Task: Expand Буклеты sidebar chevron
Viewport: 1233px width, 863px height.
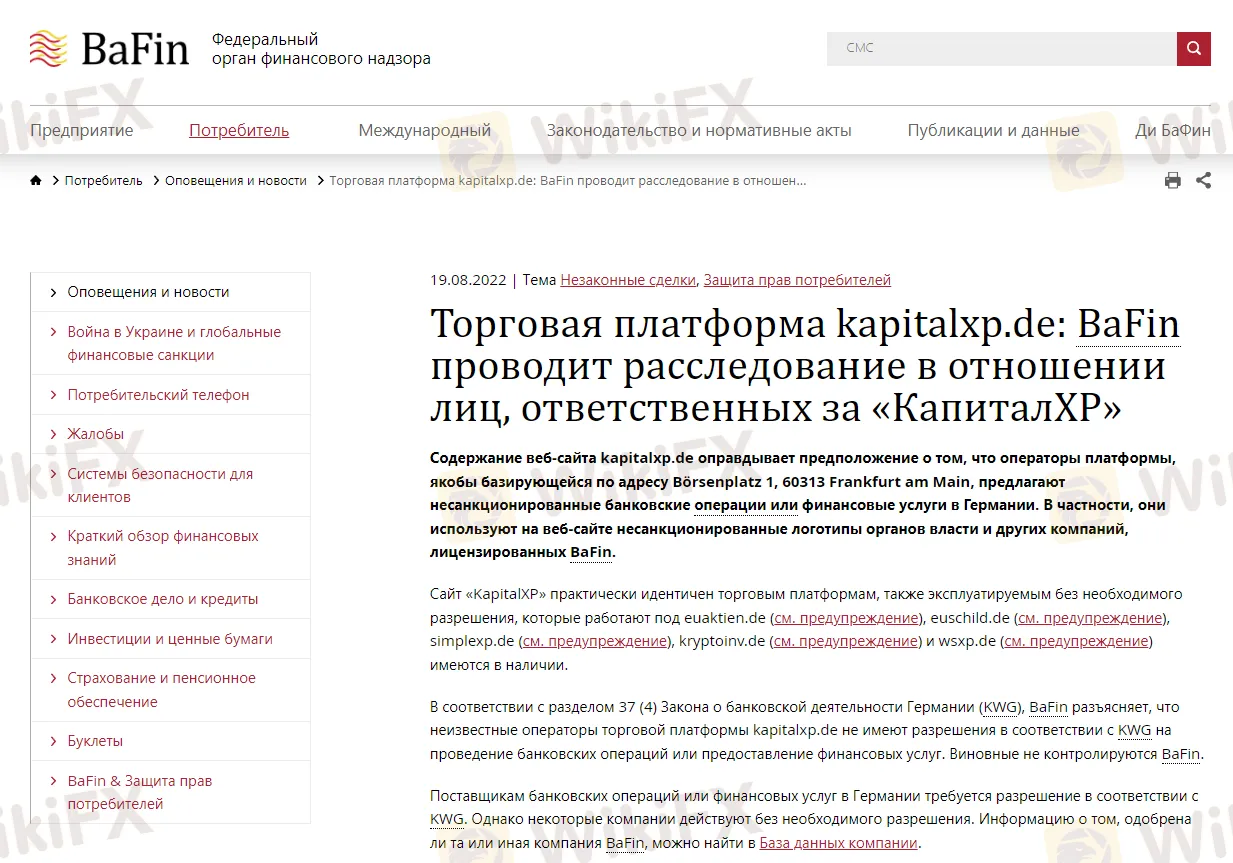Action: click(53, 742)
